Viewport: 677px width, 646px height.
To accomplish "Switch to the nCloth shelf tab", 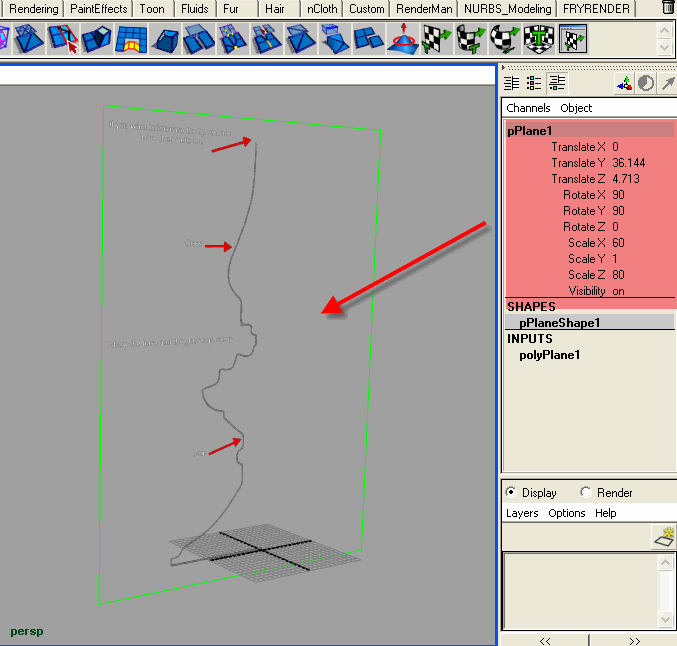I will [320, 9].
